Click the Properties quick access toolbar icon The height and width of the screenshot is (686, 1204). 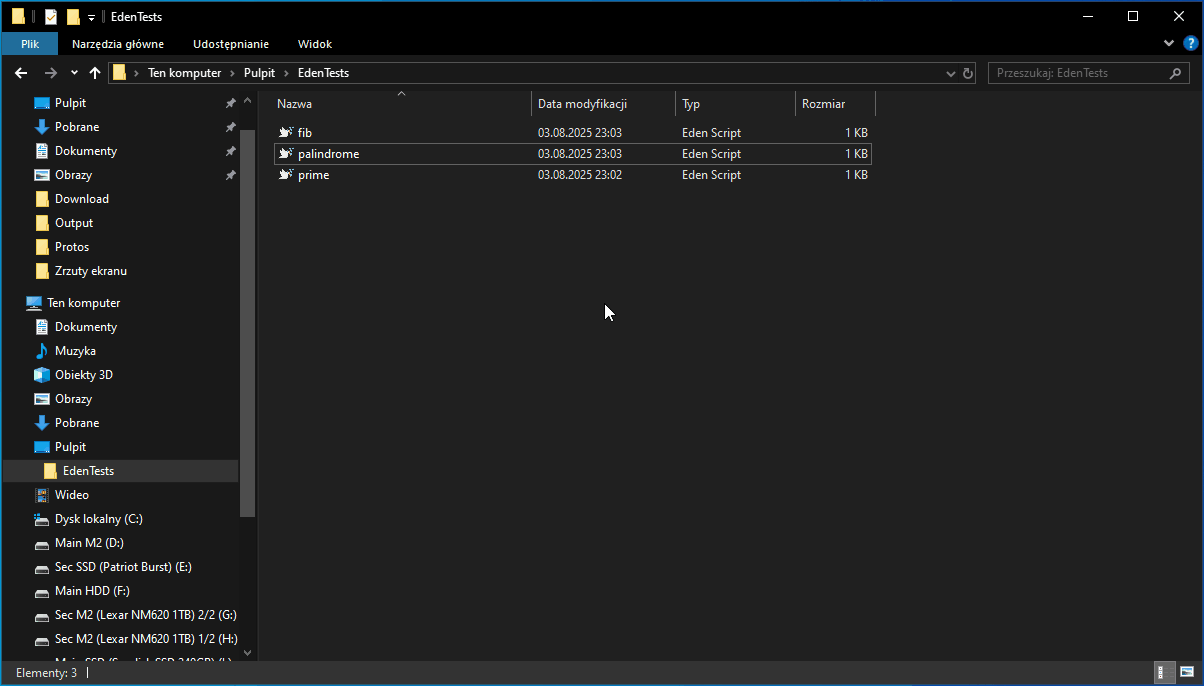pyautogui.click(x=51, y=17)
